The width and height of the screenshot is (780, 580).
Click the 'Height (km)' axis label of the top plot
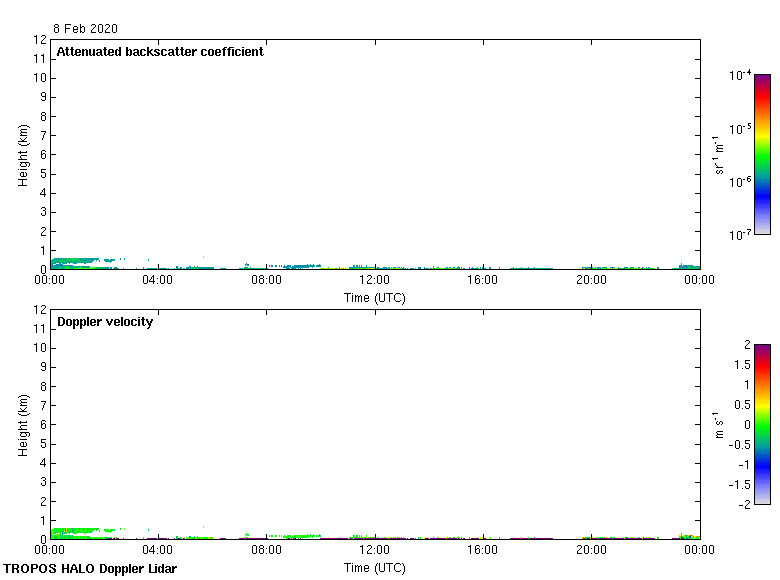[23, 154]
